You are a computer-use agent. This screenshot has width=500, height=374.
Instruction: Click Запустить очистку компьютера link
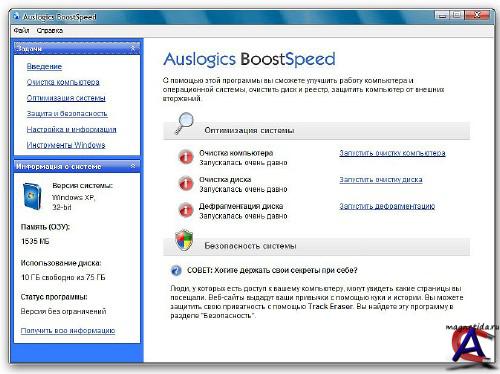coord(392,153)
